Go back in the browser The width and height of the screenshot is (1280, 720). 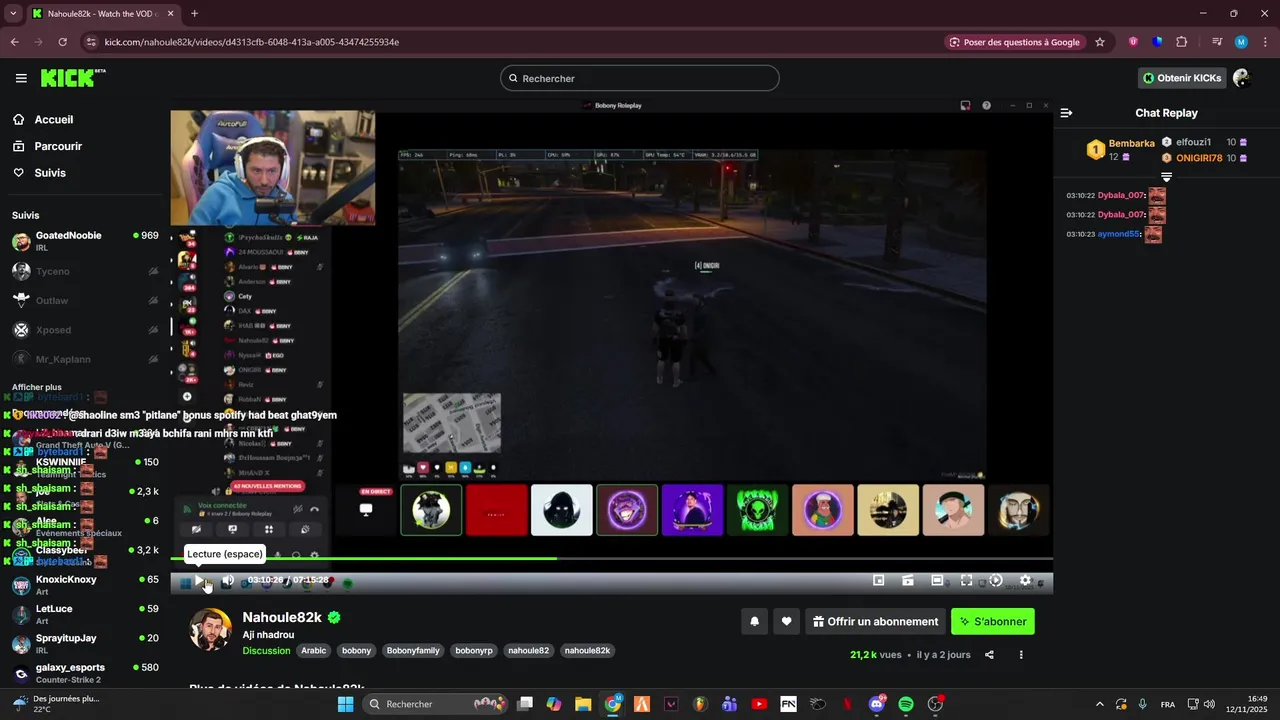tap(14, 42)
